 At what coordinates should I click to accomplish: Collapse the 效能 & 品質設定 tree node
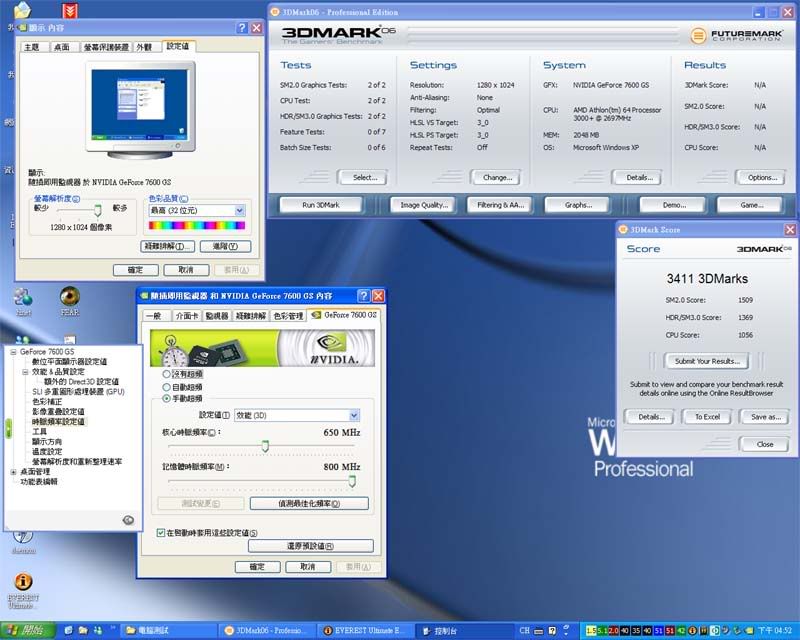25,372
